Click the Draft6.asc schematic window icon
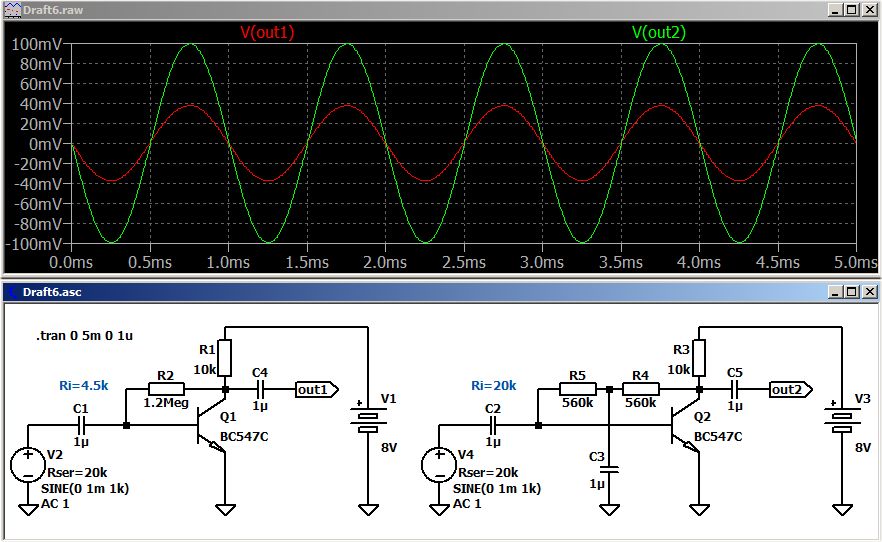This screenshot has width=882, height=542. pyautogui.click(x=12, y=292)
